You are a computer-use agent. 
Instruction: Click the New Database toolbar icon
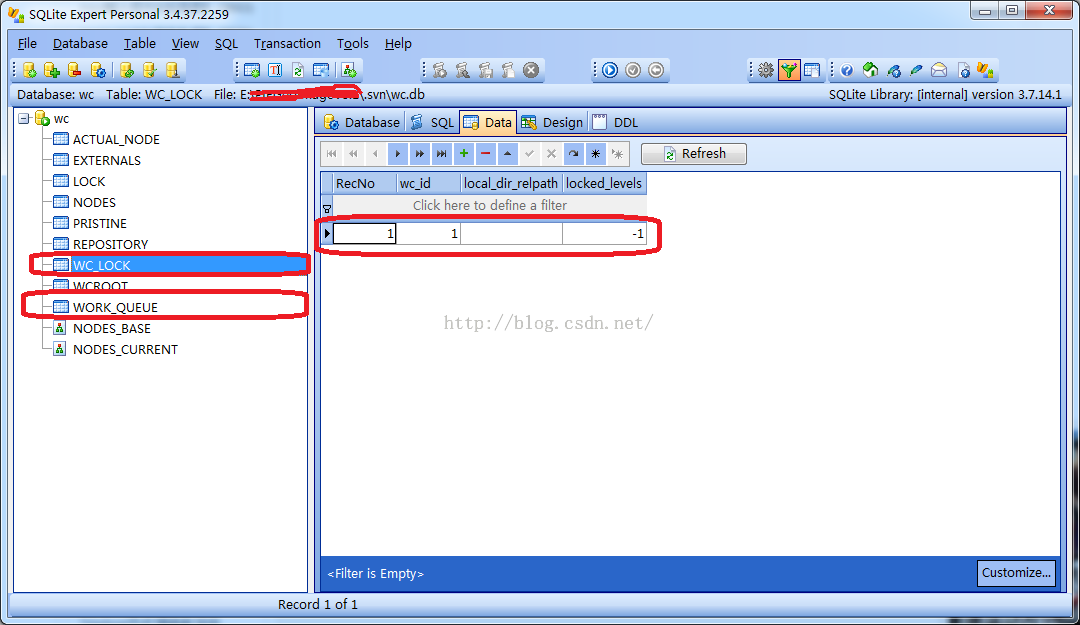coord(30,70)
